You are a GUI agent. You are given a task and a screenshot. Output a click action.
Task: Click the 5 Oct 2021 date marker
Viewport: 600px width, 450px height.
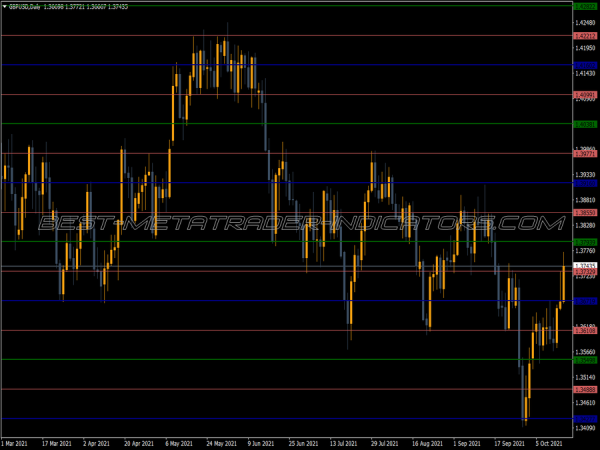click(x=553, y=441)
